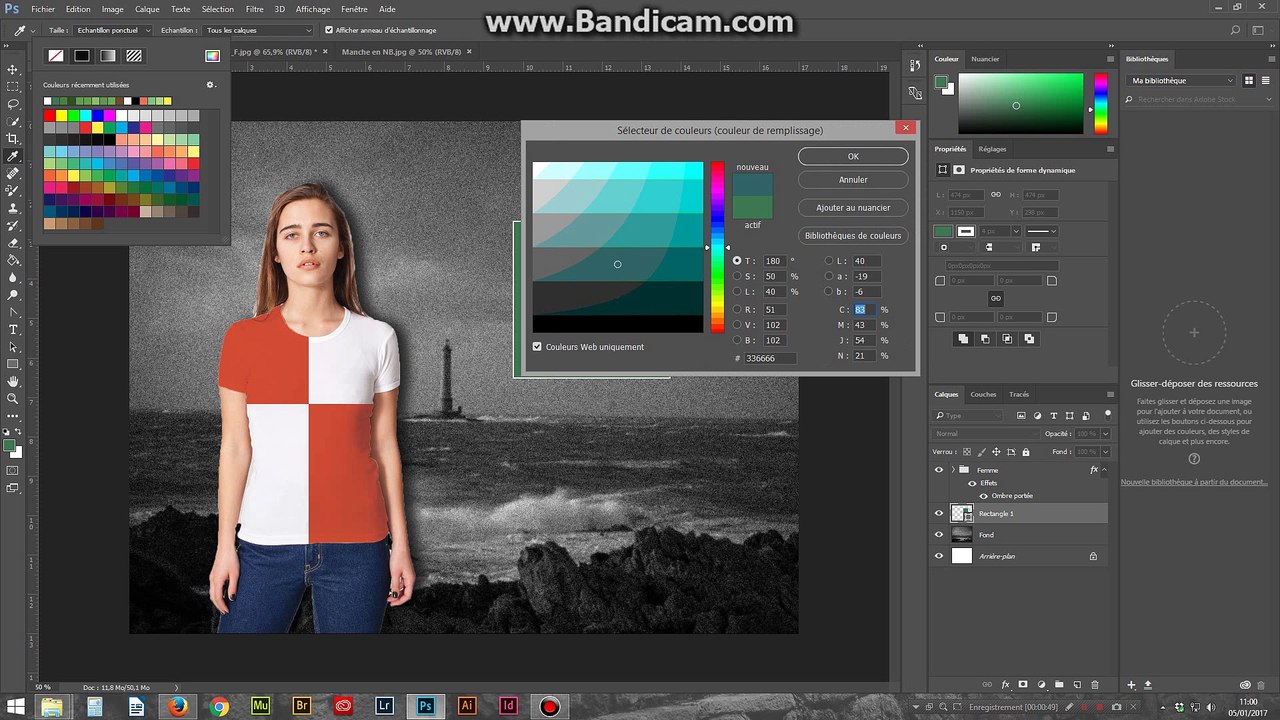Add a layer mask
This screenshot has height=720, width=1280.
click(x=1023, y=685)
